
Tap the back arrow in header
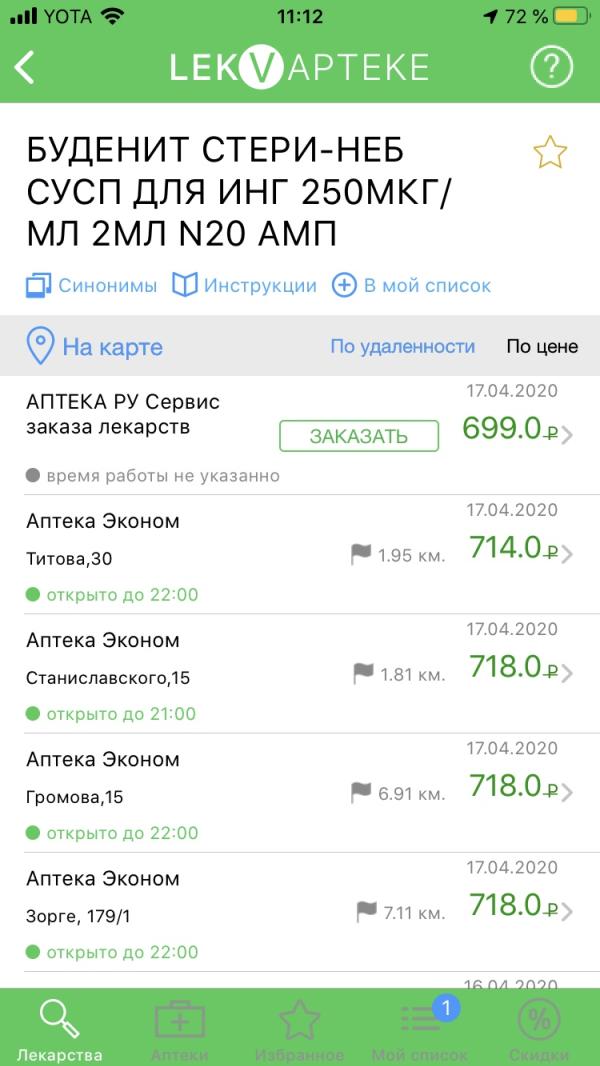point(24,67)
